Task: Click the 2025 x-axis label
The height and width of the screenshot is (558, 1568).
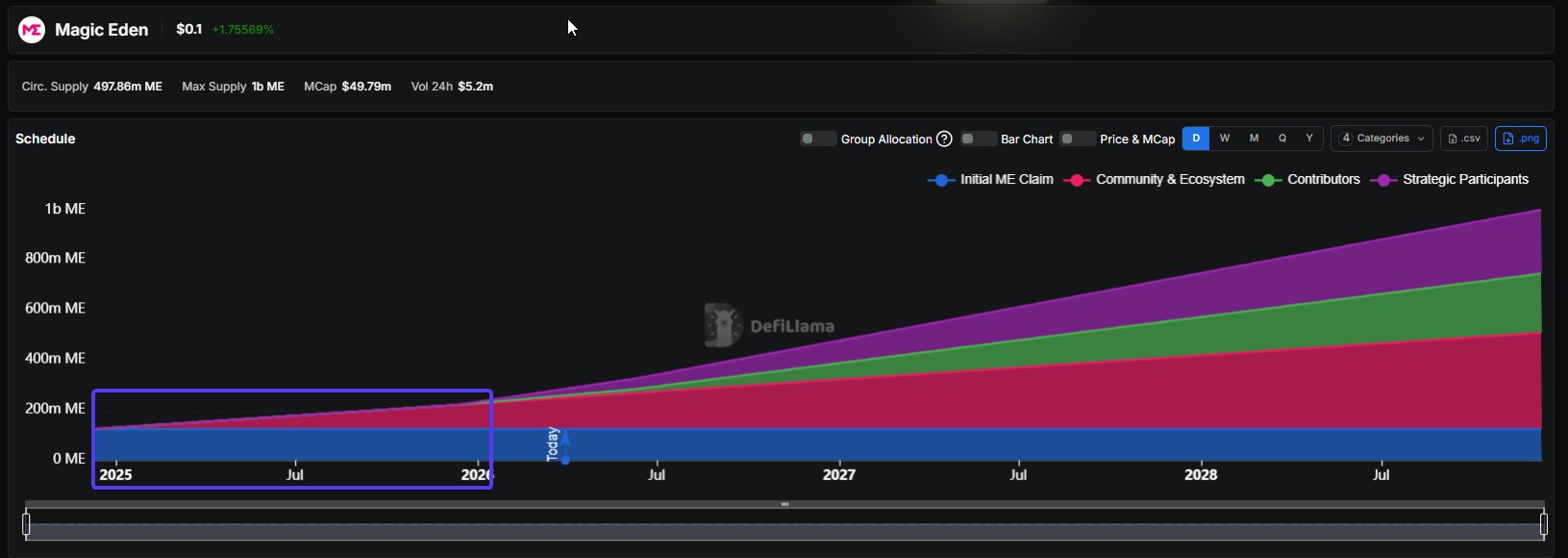Action: pyautogui.click(x=116, y=474)
